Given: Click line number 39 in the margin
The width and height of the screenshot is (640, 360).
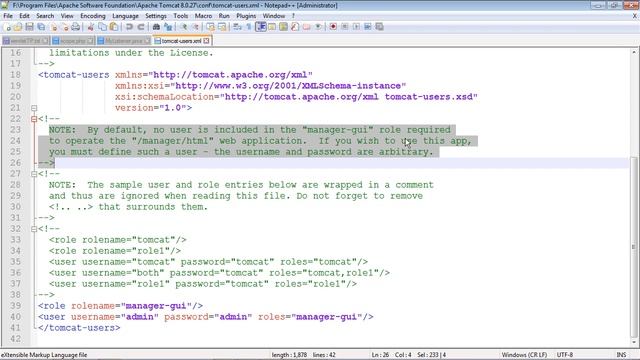Looking at the screenshot, I should (16, 306).
